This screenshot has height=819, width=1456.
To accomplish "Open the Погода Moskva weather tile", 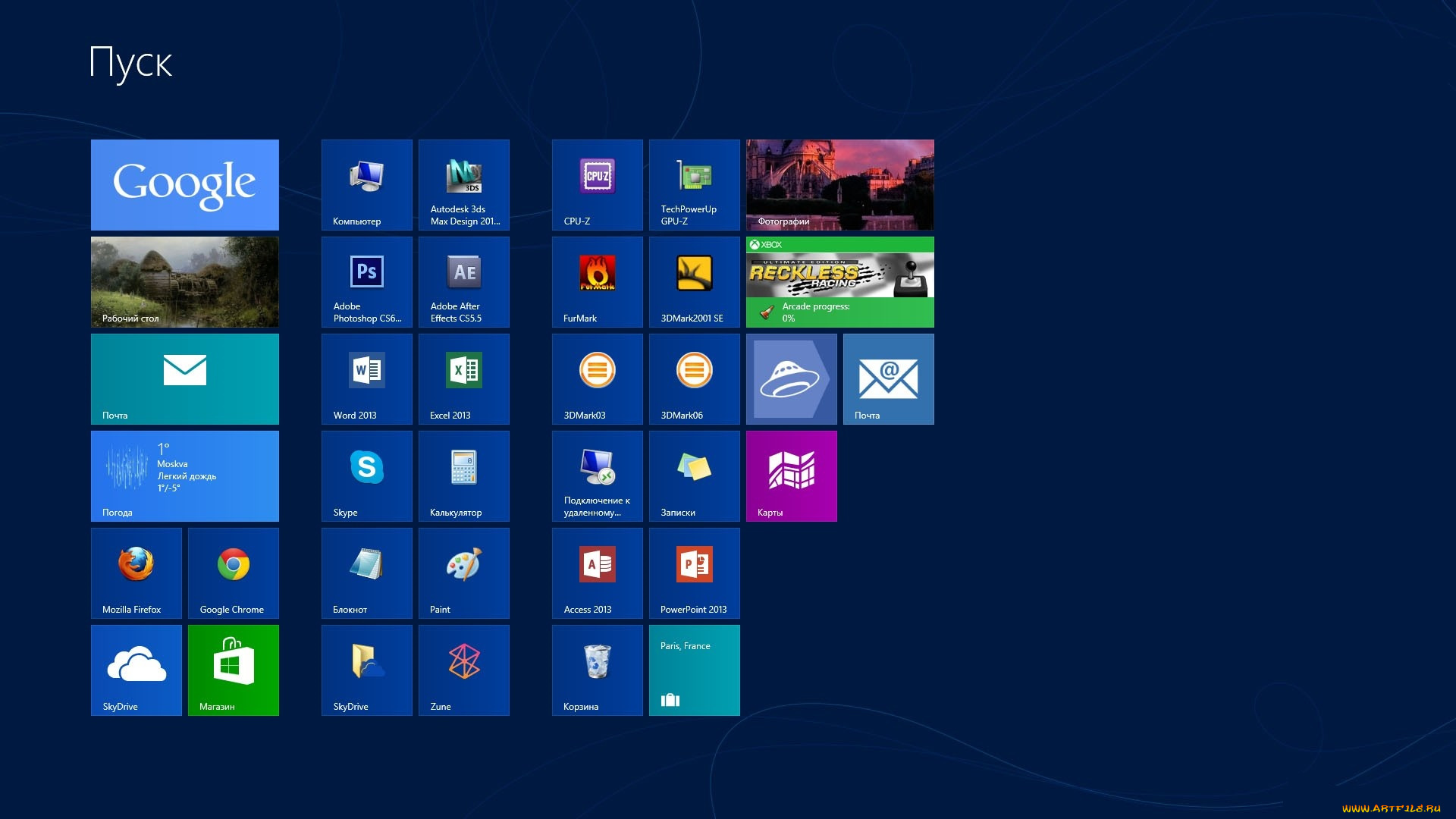I will click(x=184, y=476).
